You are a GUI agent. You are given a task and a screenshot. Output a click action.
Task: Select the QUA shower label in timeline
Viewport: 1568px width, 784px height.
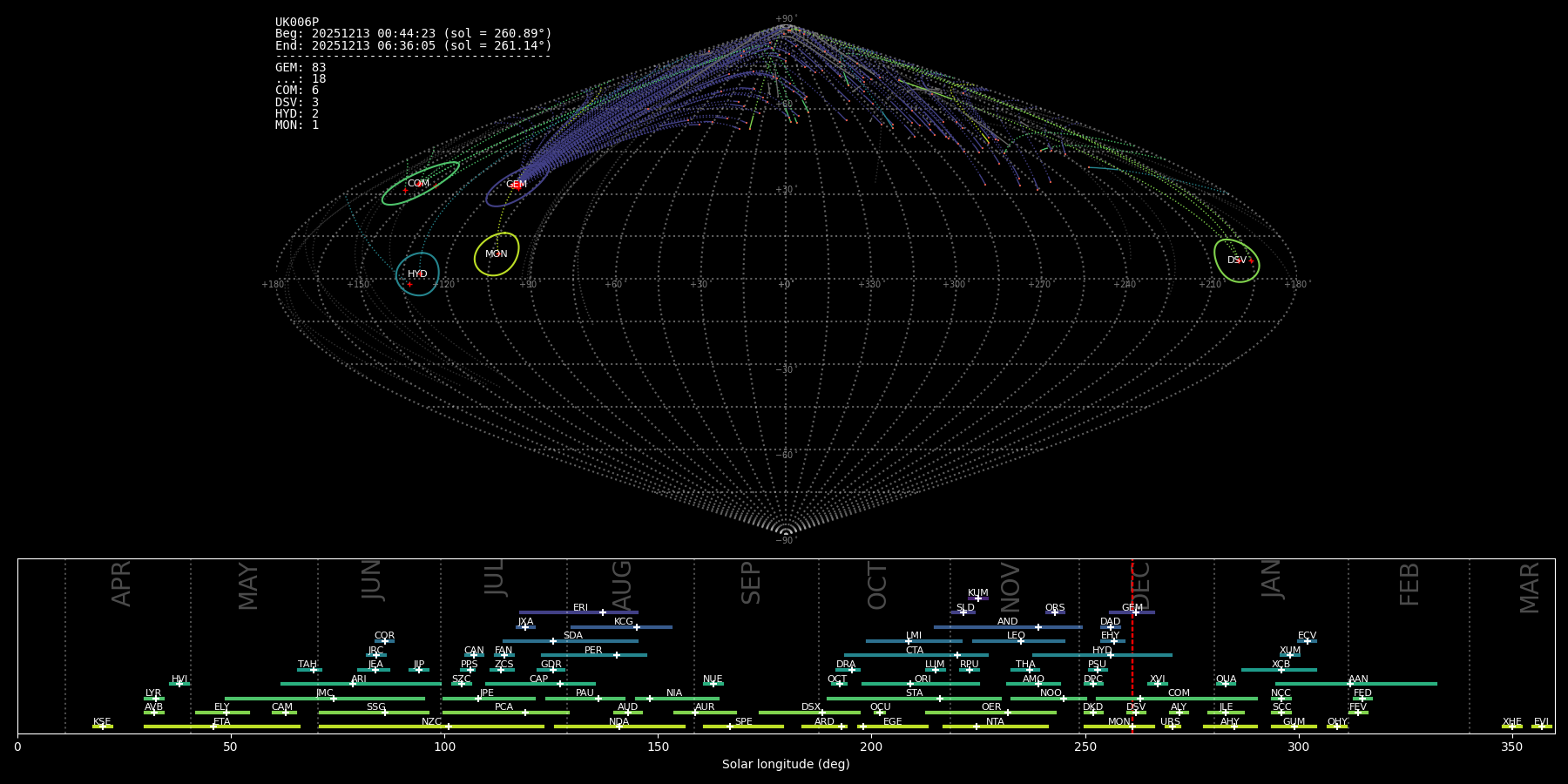(1226, 679)
